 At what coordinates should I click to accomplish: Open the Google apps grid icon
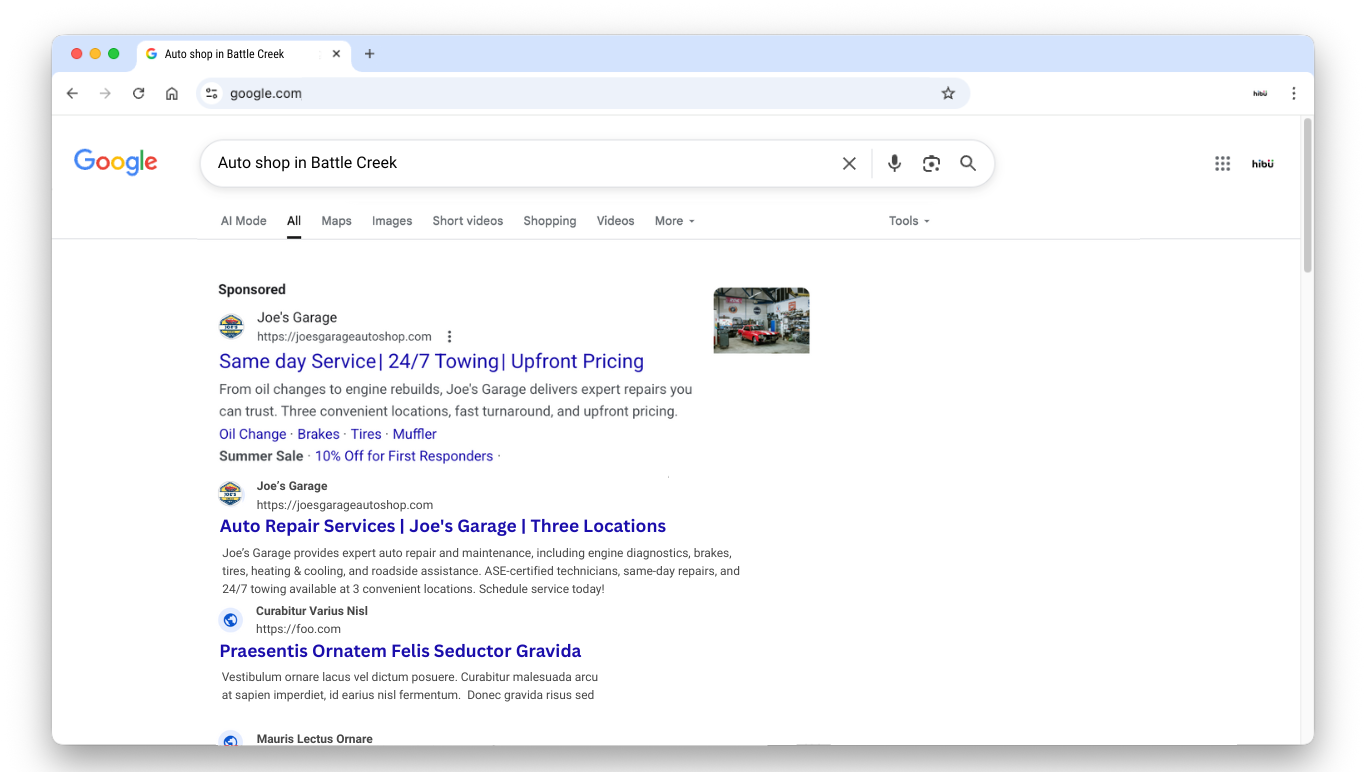coord(1222,163)
